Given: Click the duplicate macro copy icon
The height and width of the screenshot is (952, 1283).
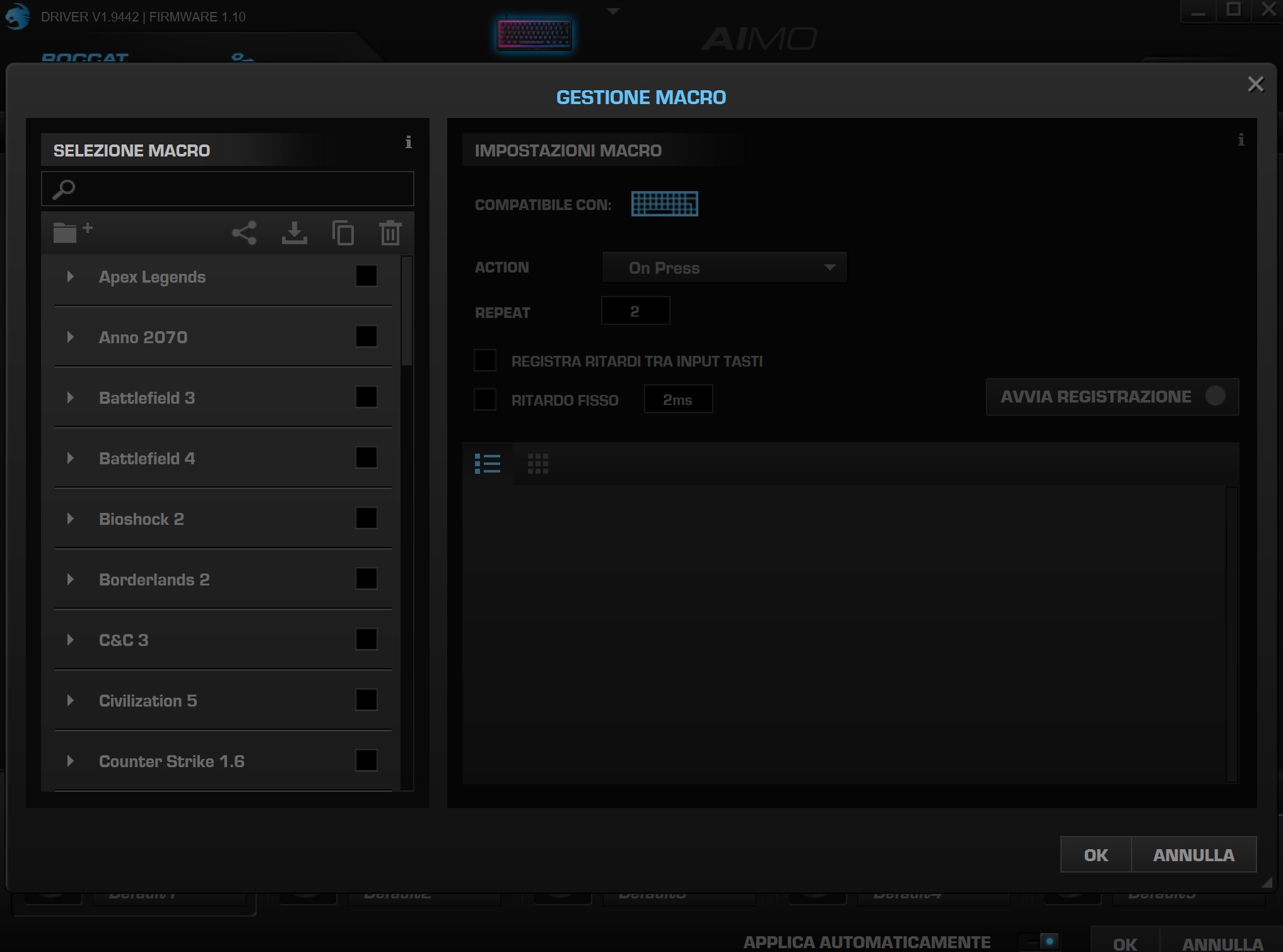Looking at the screenshot, I should (x=343, y=233).
